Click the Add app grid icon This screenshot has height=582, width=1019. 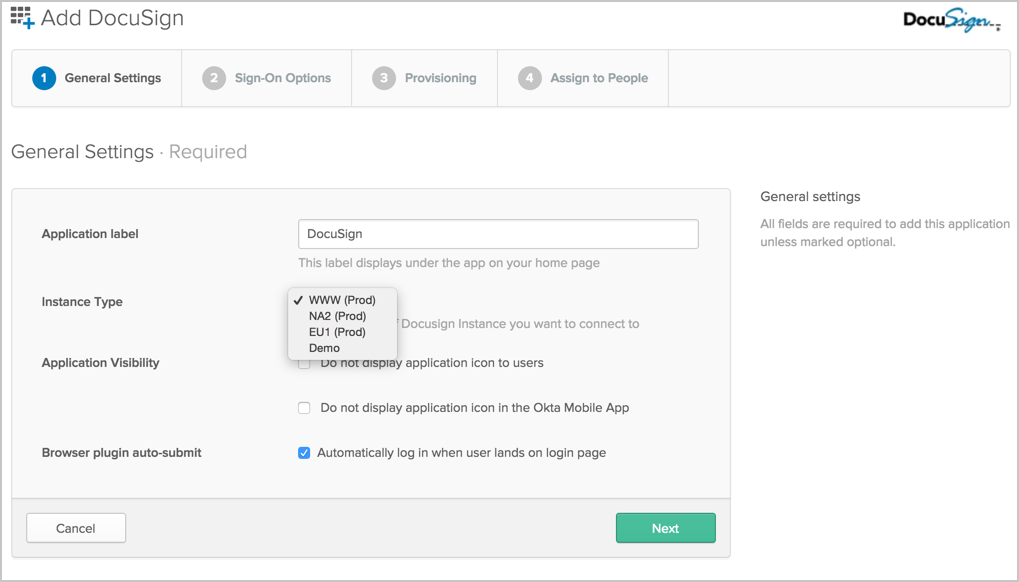pyautogui.click(x=22, y=17)
